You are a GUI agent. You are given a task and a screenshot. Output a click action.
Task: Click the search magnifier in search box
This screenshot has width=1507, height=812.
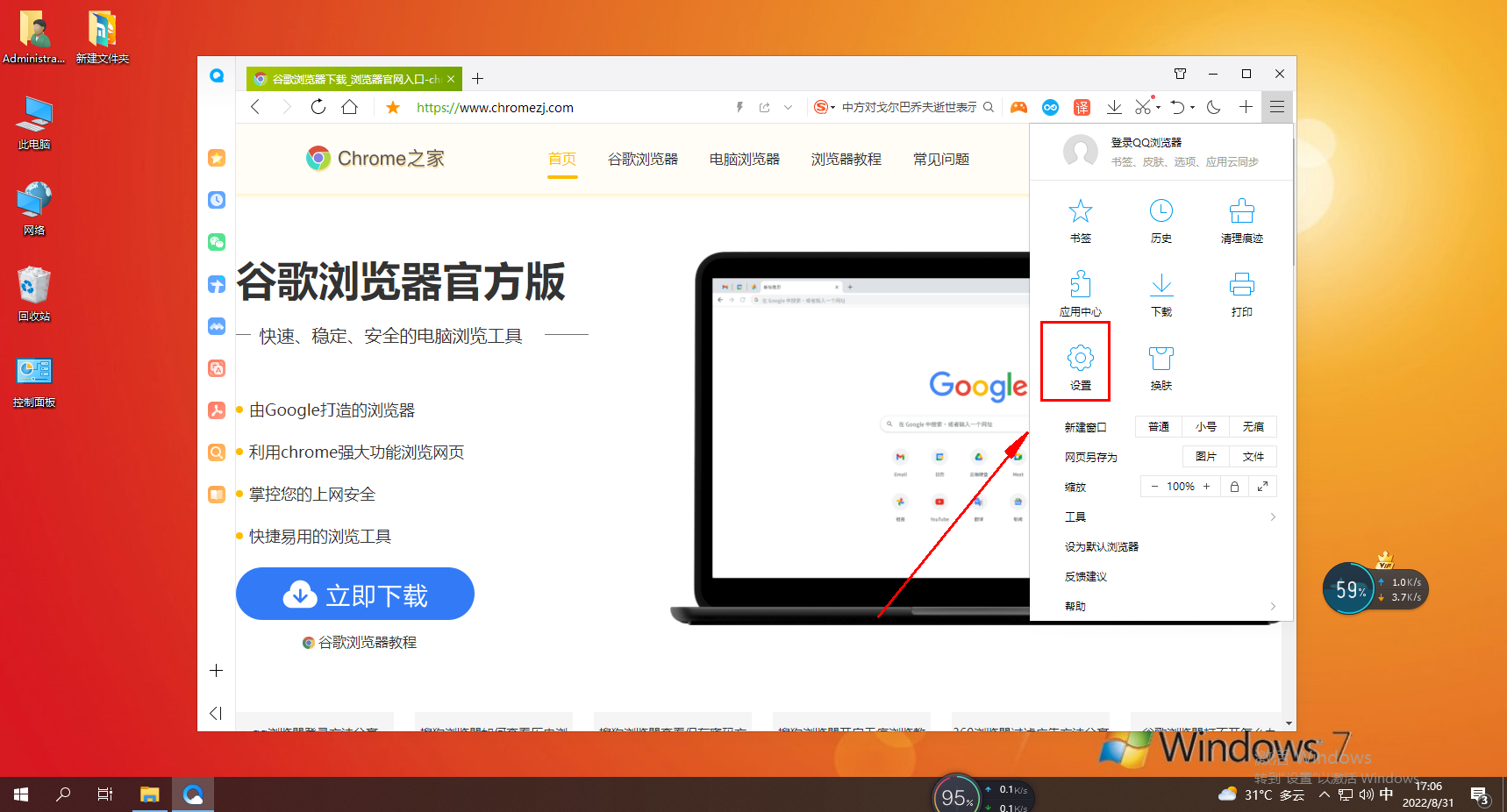989,107
